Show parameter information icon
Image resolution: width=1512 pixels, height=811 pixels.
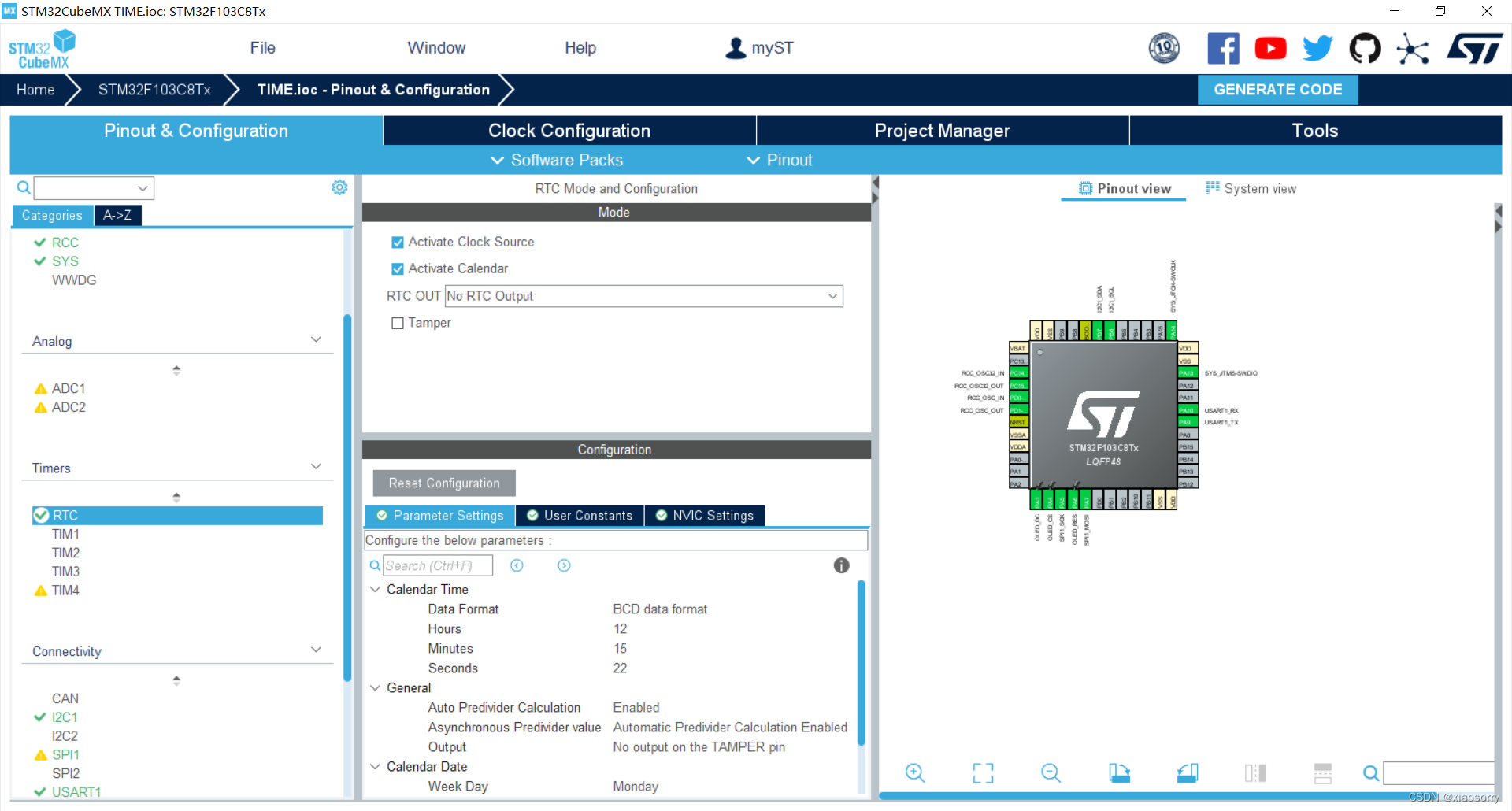[x=841, y=565]
